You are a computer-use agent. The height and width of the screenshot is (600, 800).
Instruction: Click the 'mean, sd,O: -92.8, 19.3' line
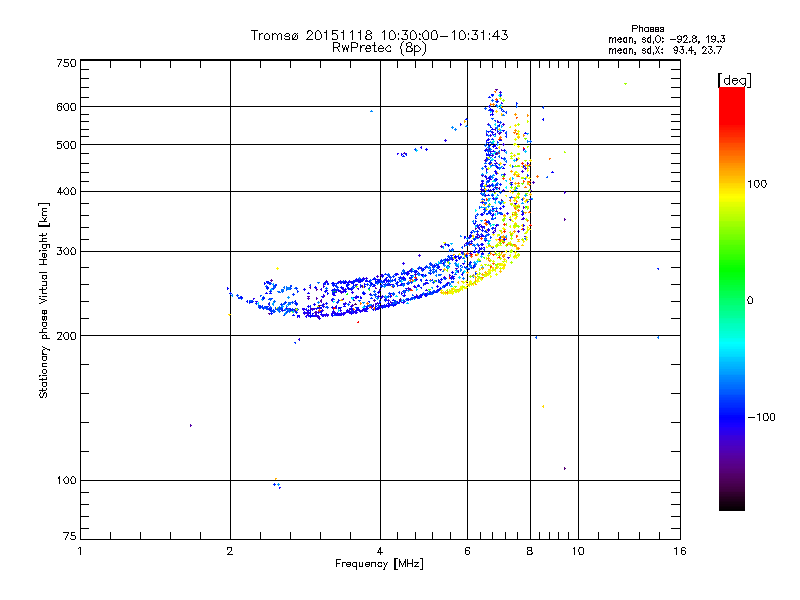[x=666, y=39]
